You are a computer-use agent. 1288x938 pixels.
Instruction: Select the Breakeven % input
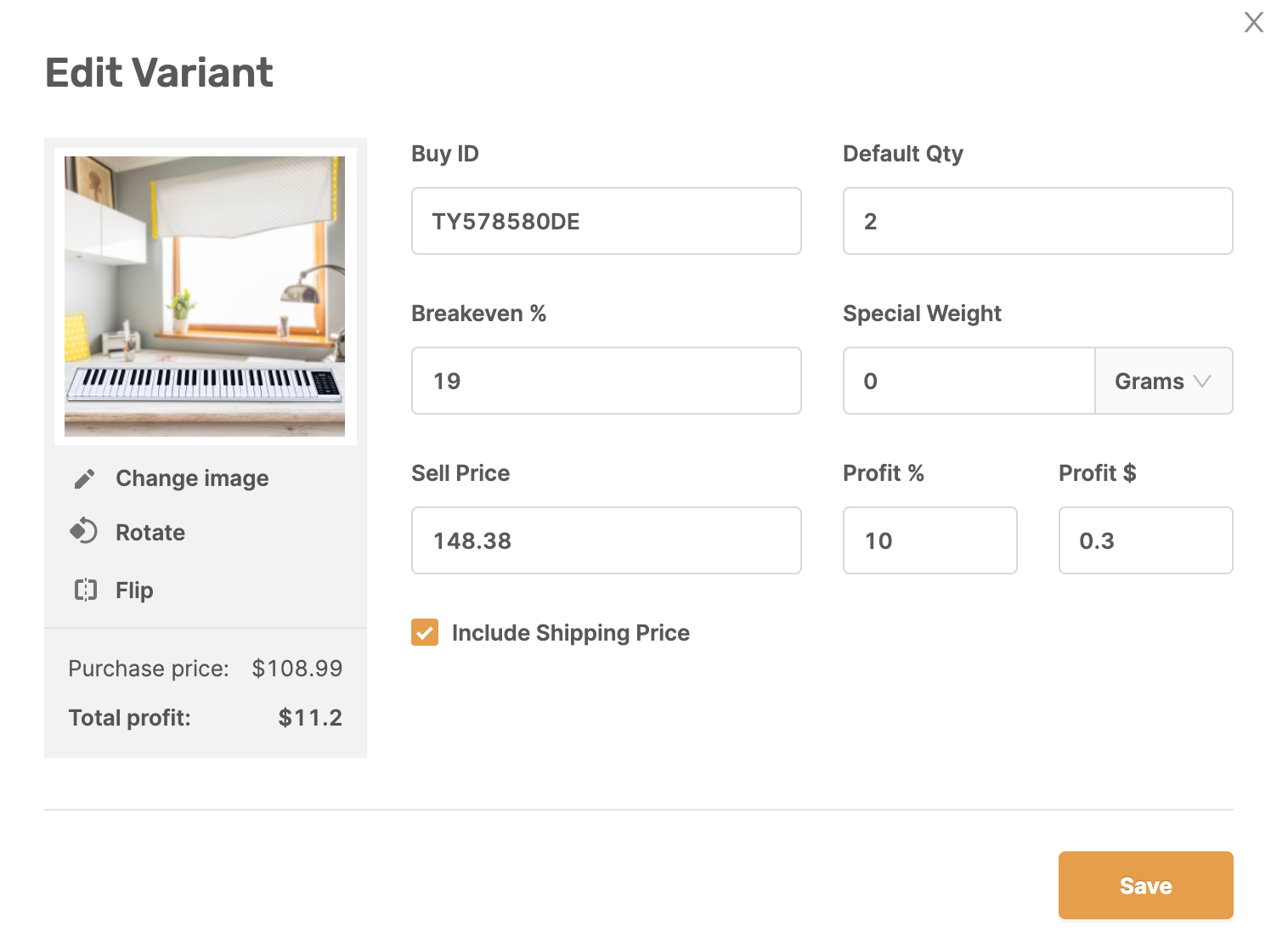607,381
